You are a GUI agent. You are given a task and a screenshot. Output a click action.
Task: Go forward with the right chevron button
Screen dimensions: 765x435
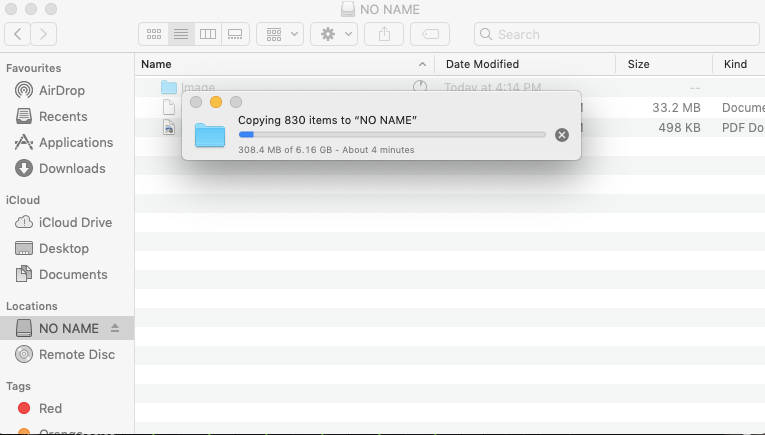point(44,34)
